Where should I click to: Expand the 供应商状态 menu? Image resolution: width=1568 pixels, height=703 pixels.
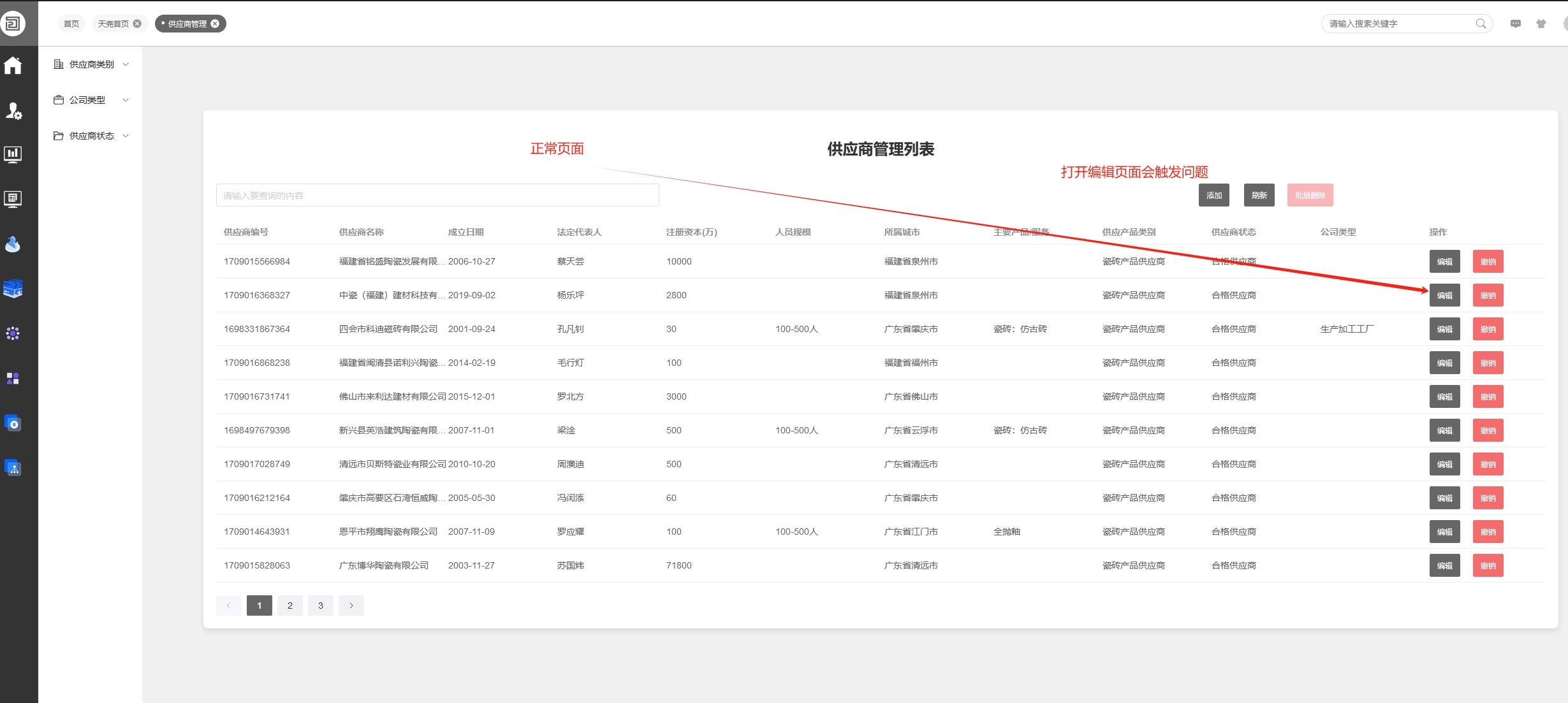point(91,136)
